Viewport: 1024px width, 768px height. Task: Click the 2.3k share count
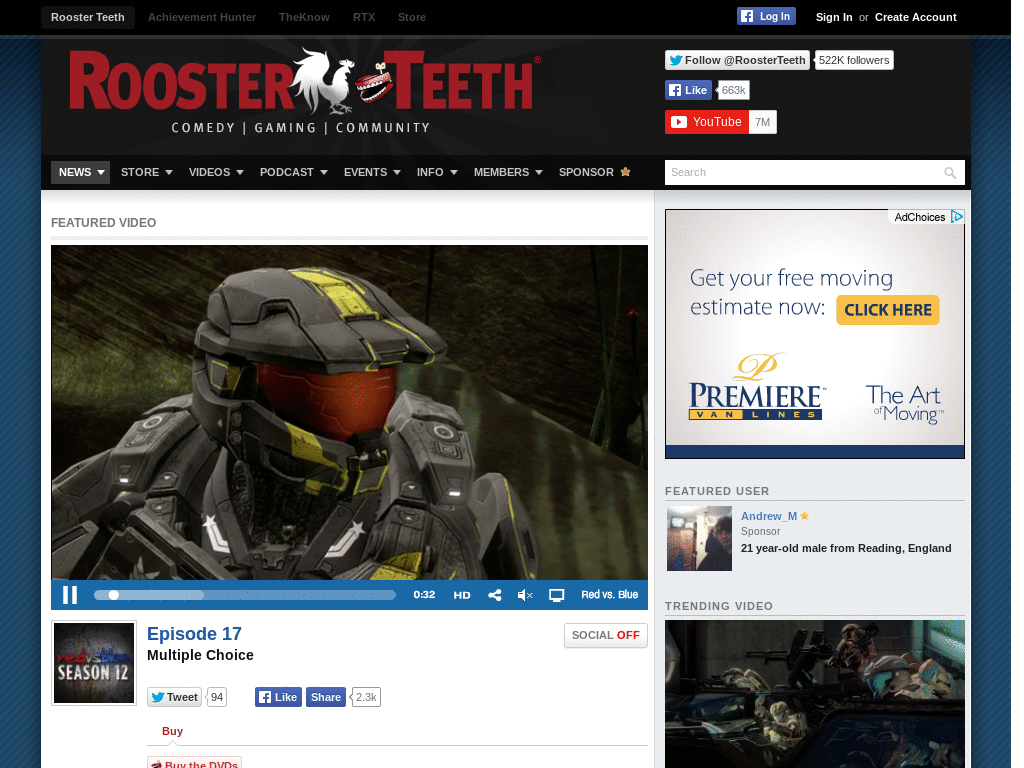(x=366, y=697)
